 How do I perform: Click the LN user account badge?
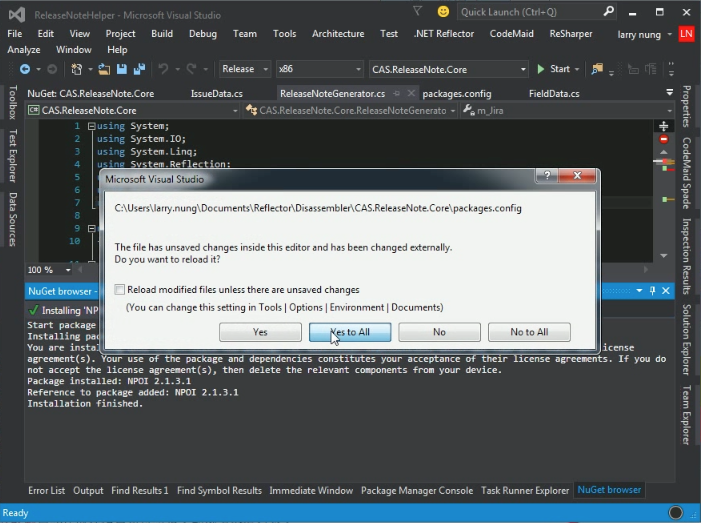point(686,34)
